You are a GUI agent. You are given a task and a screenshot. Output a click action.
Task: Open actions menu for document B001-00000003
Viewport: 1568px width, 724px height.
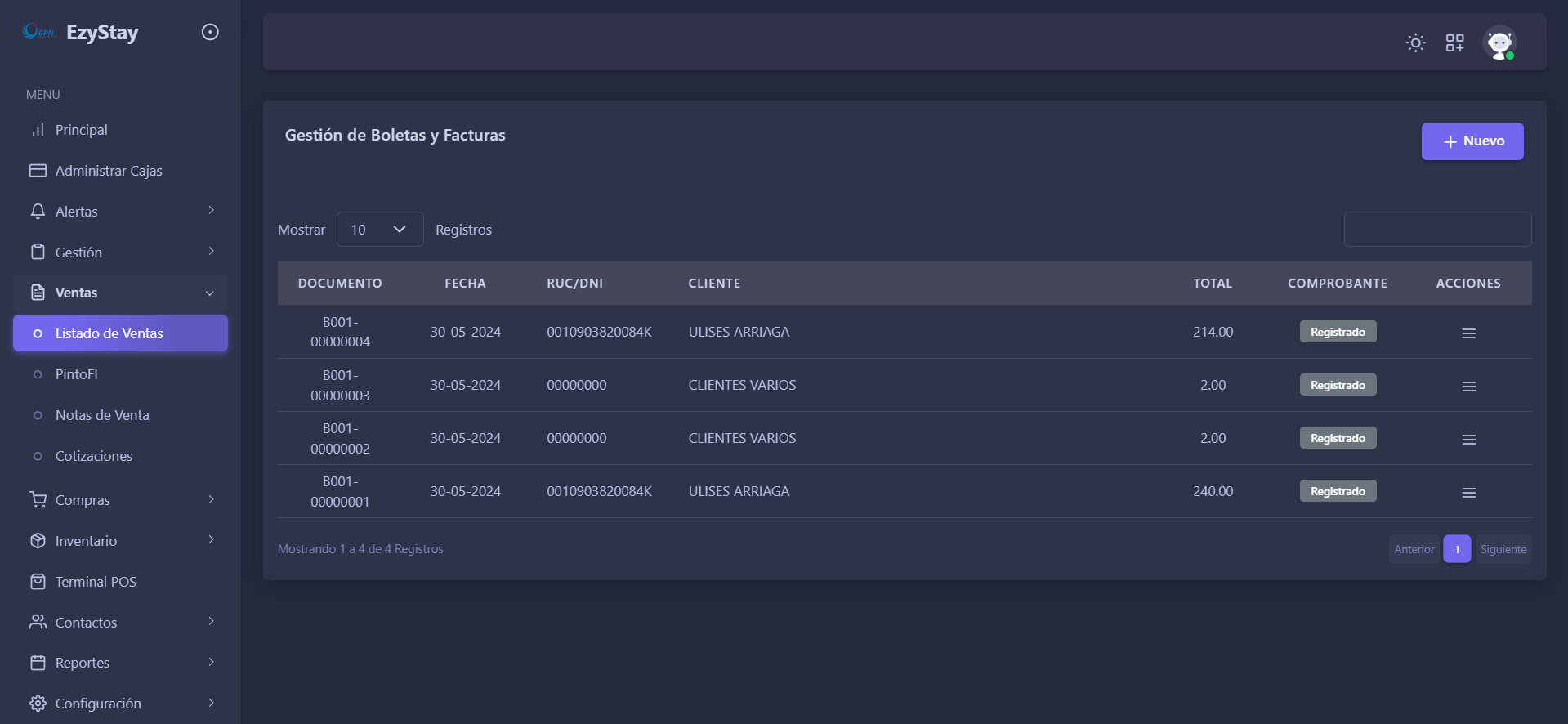pyautogui.click(x=1468, y=386)
